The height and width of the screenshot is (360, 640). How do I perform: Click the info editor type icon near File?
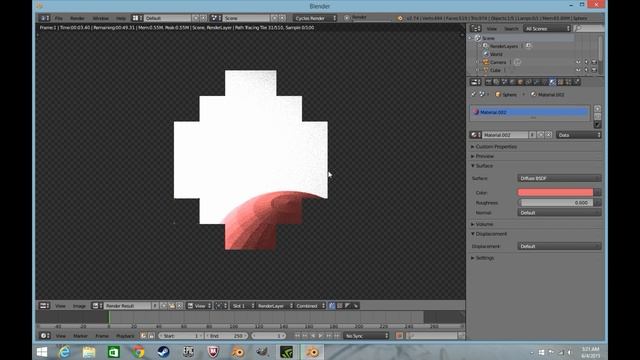coord(44,18)
